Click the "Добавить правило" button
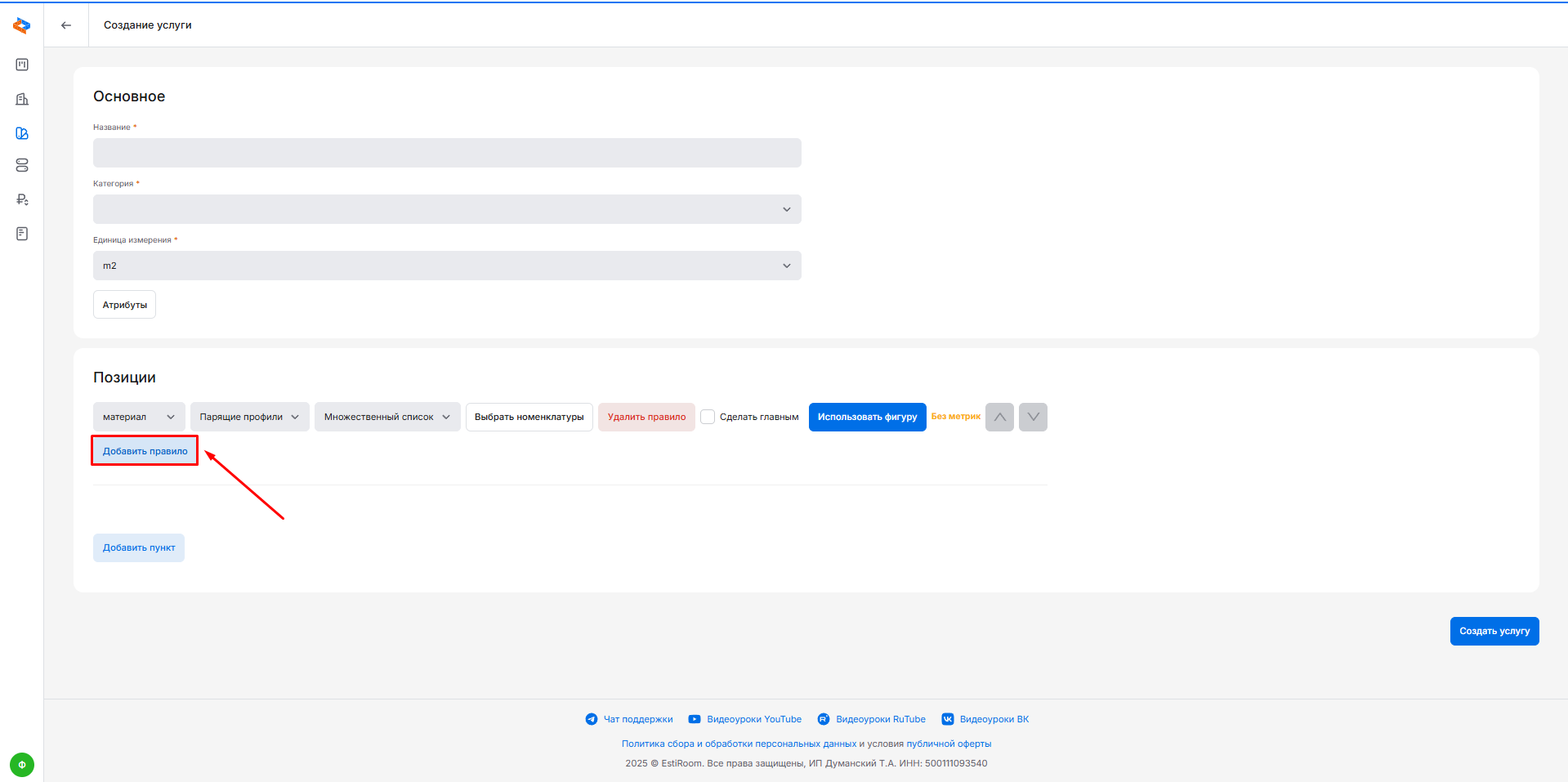This screenshot has width=1568, height=782. (145, 451)
